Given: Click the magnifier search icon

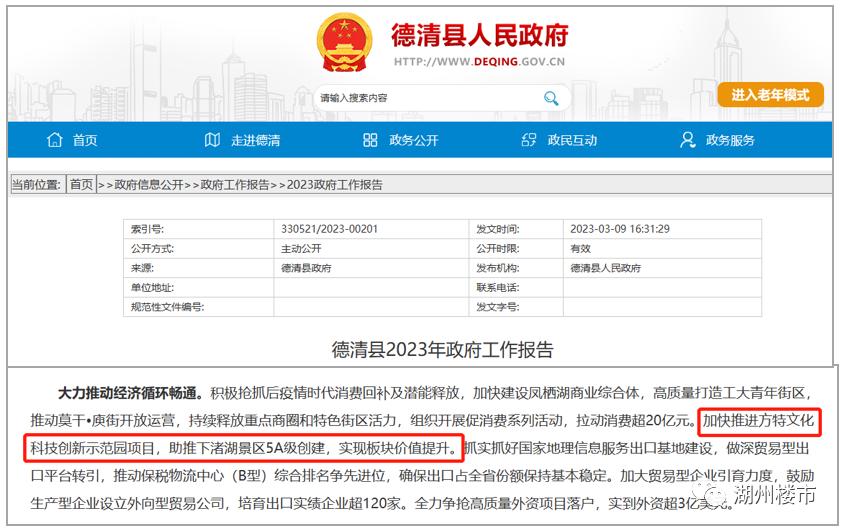Looking at the screenshot, I should pyautogui.click(x=551, y=98).
